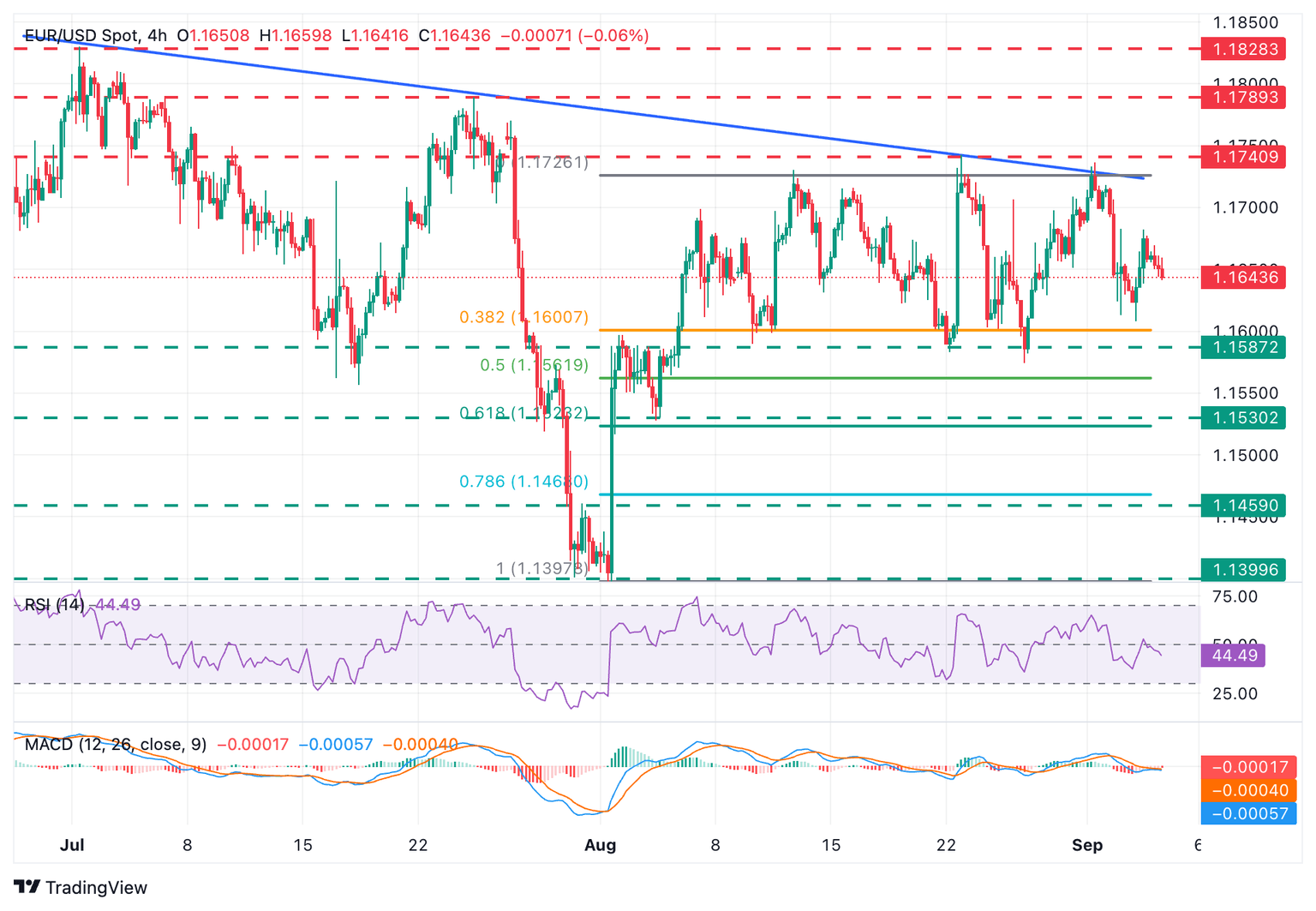This screenshot has width=1316, height=911.
Task: Select the close value C1.16436 in legend
Action: click(455, 36)
